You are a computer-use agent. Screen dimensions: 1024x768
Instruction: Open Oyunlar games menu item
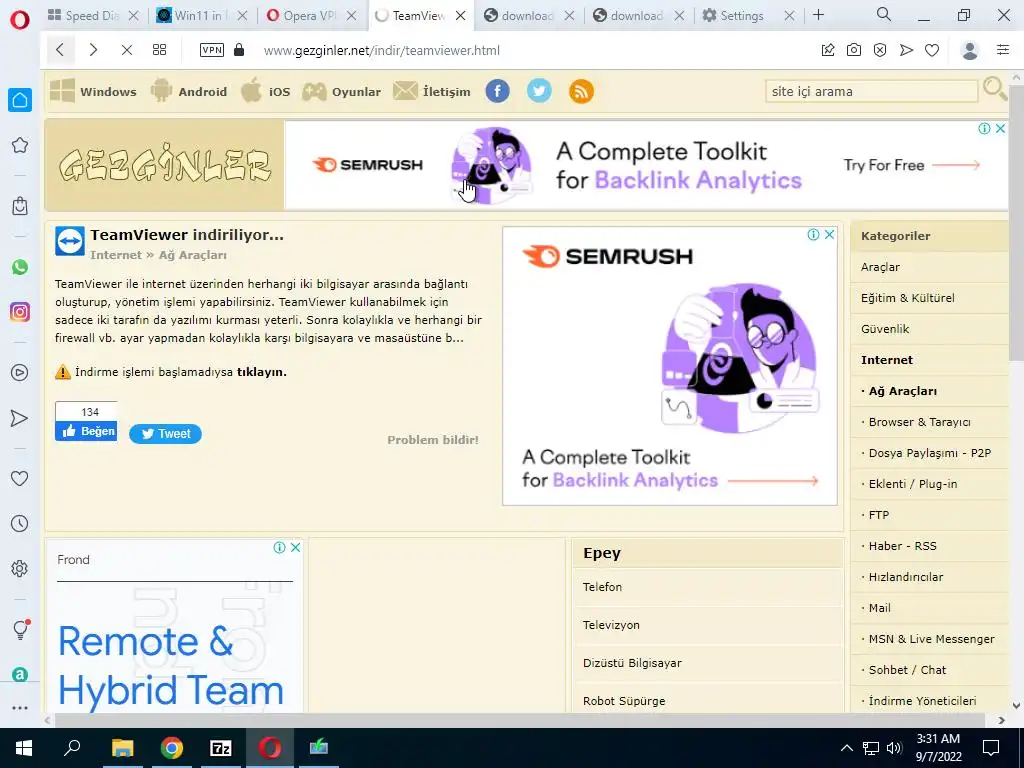(x=342, y=91)
